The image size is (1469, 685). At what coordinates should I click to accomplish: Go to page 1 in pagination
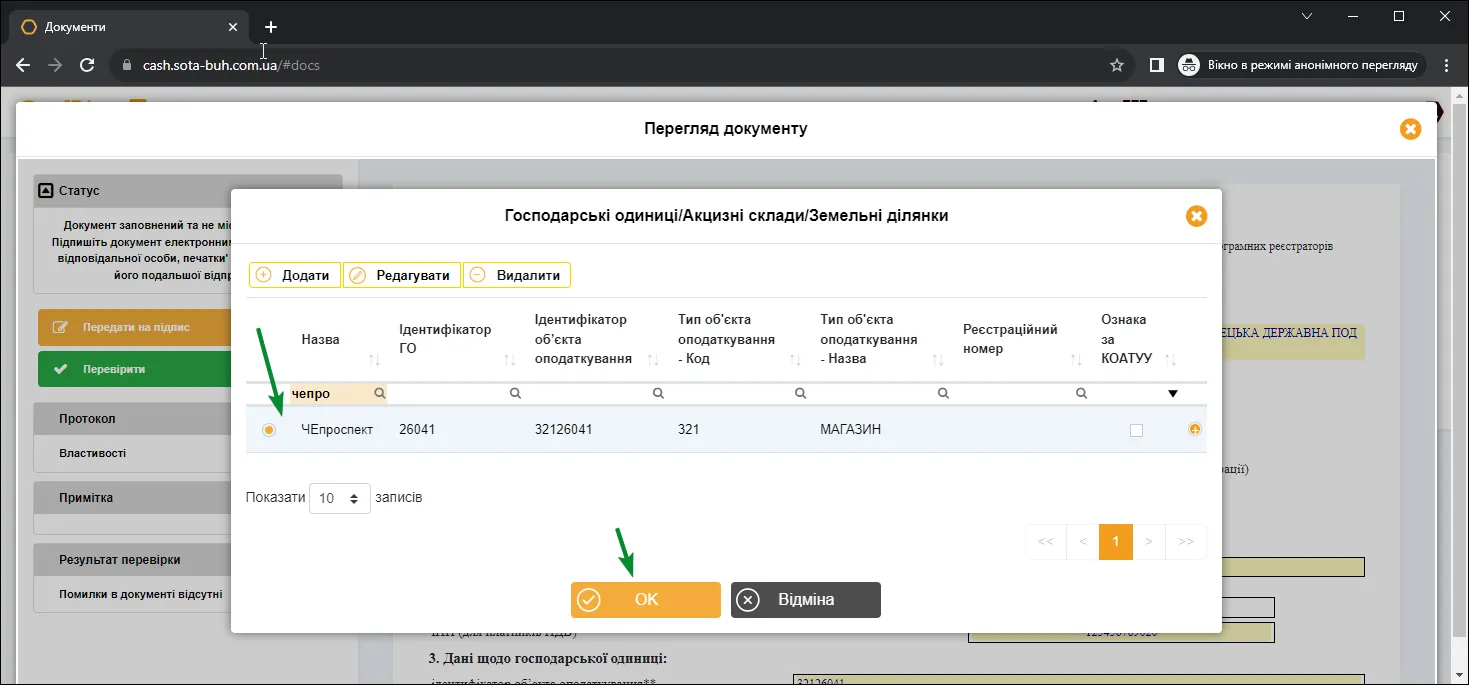pyautogui.click(x=1116, y=541)
